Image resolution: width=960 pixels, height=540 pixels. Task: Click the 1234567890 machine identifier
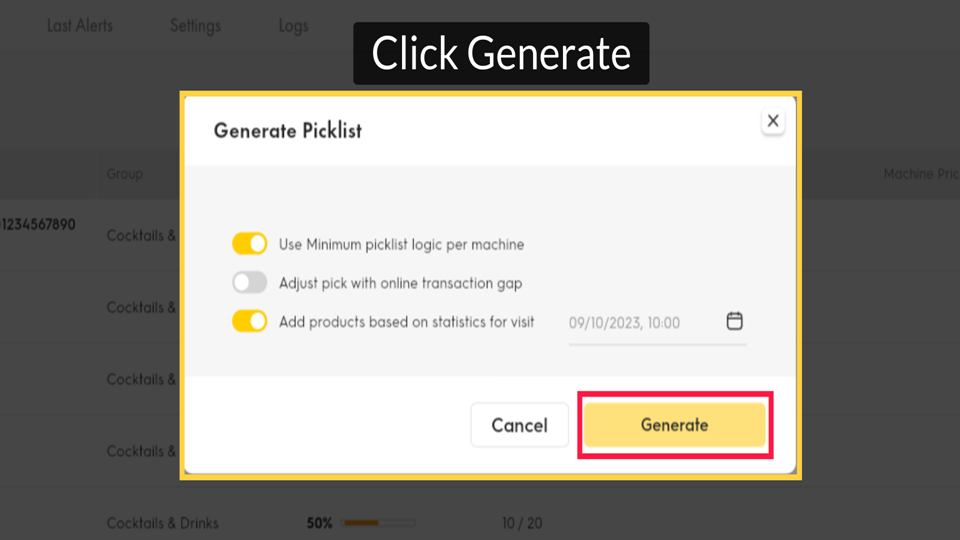tap(38, 225)
